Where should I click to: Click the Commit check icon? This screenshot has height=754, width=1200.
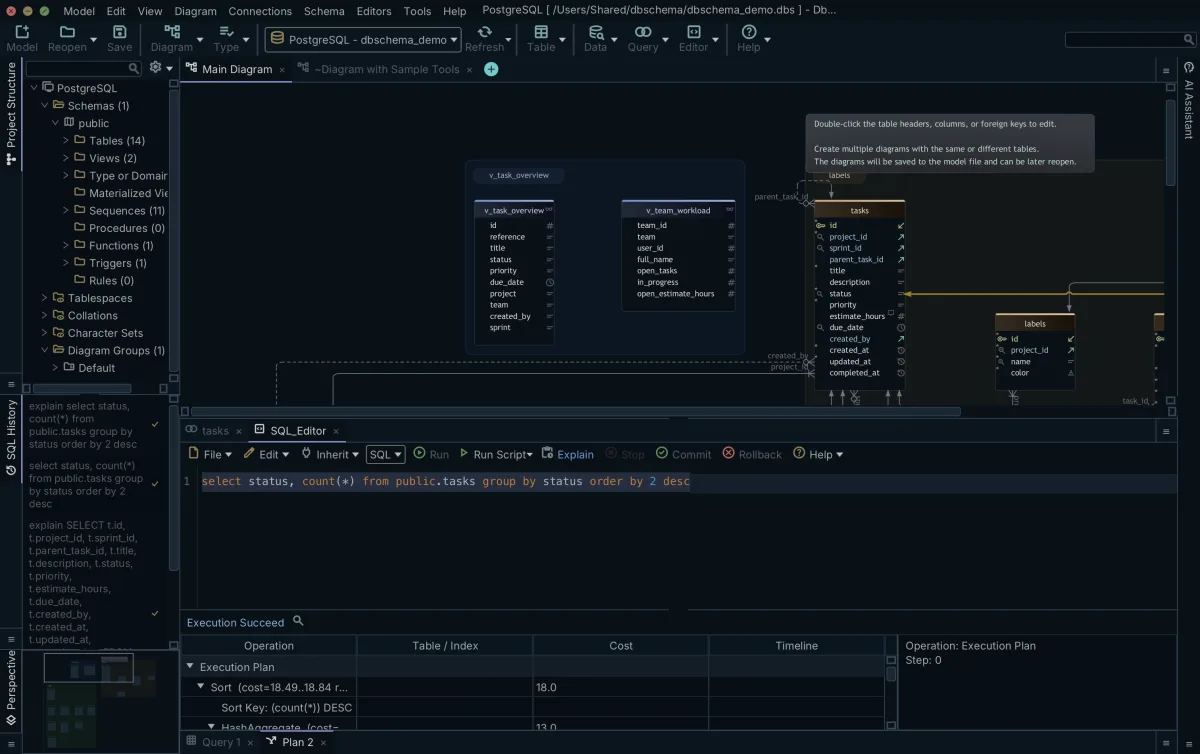[x=662, y=453]
